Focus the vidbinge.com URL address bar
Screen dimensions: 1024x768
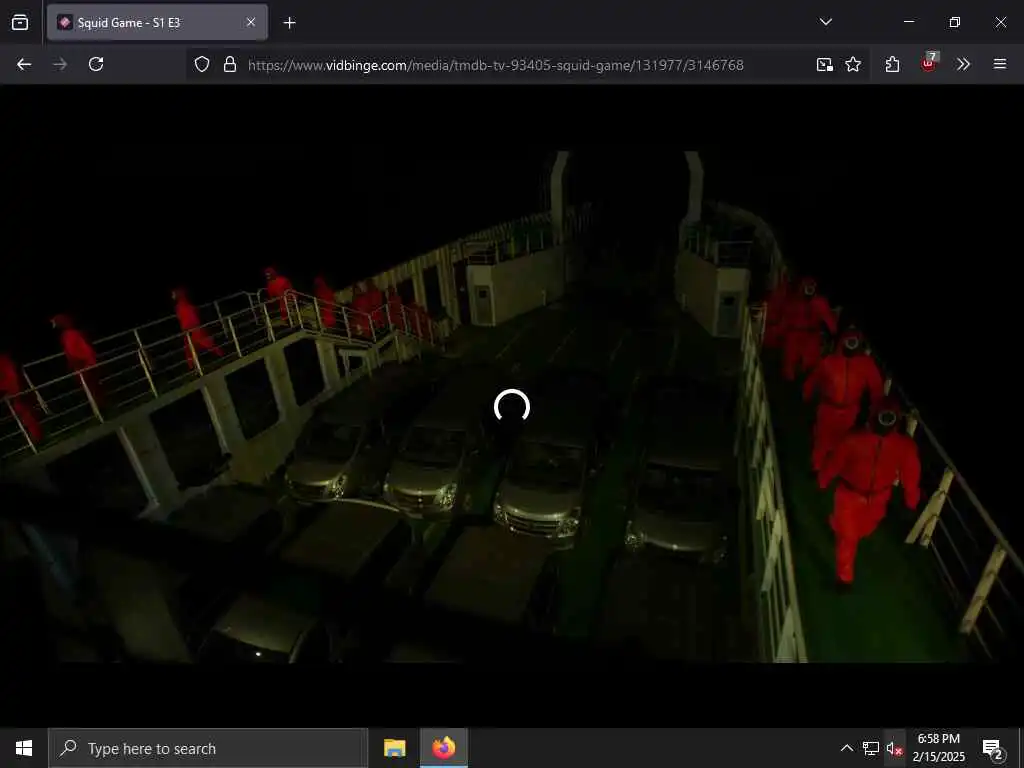point(496,65)
